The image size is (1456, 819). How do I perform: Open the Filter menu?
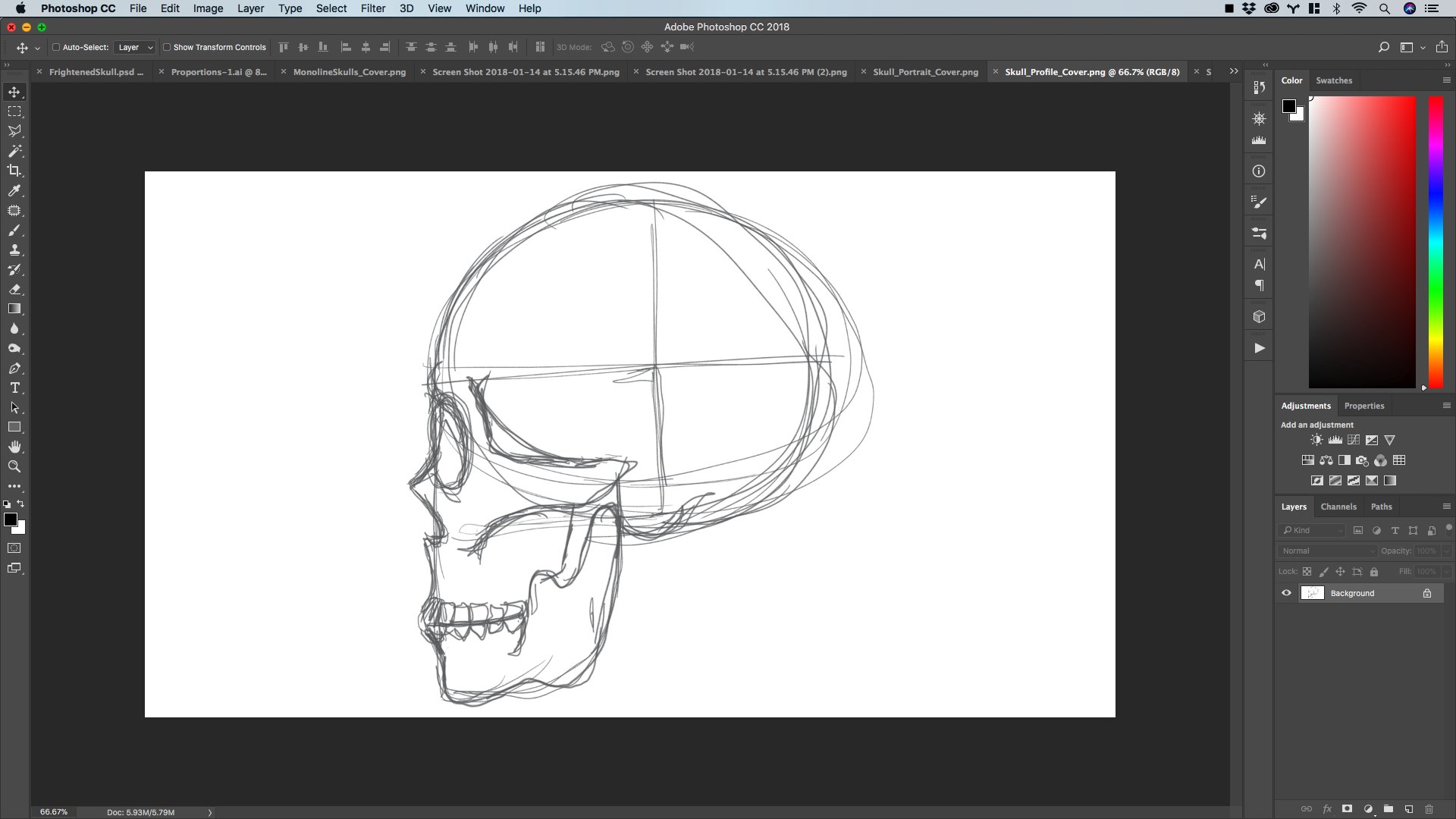point(372,8)
